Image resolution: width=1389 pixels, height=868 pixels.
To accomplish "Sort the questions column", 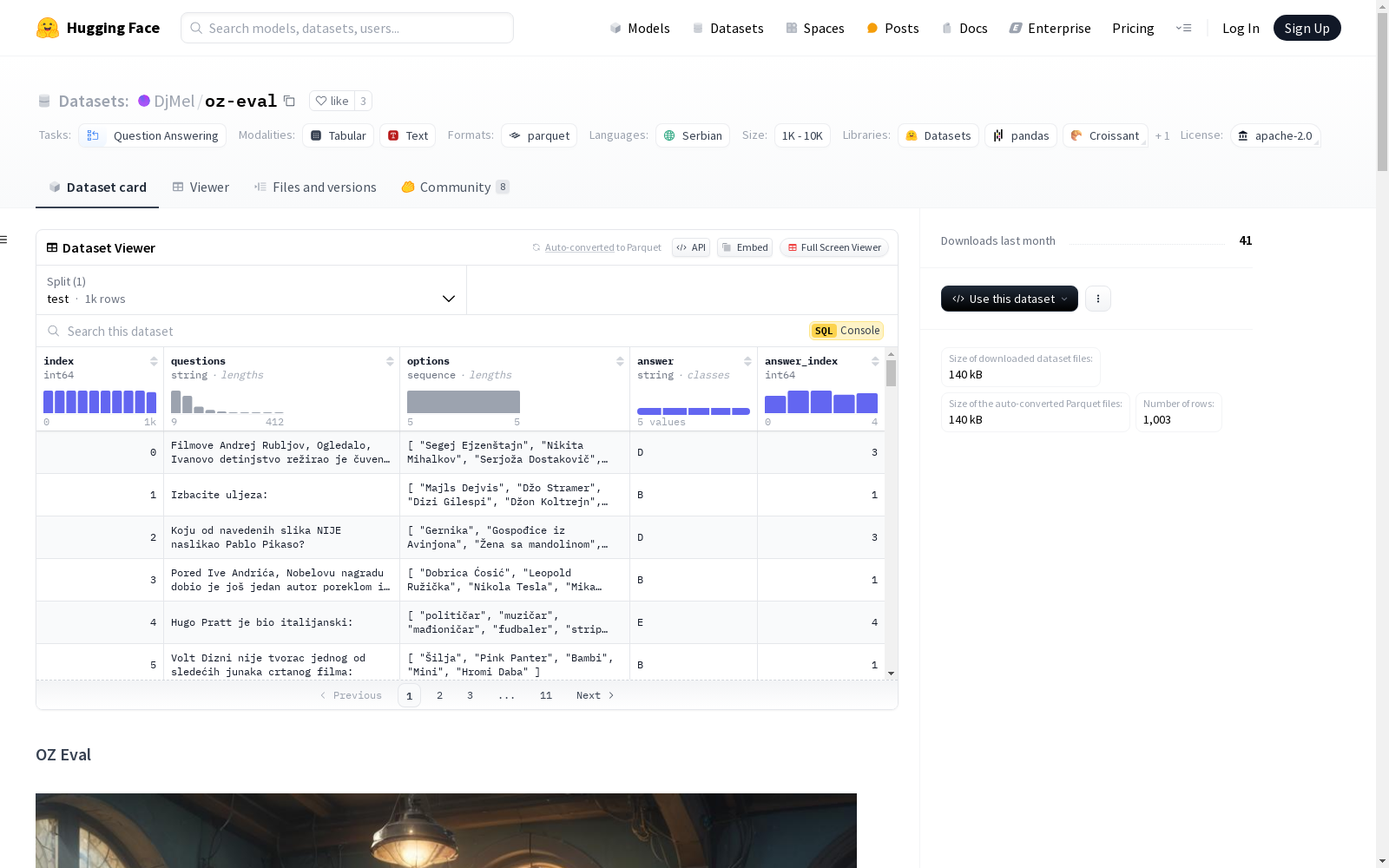I will 390,361.
